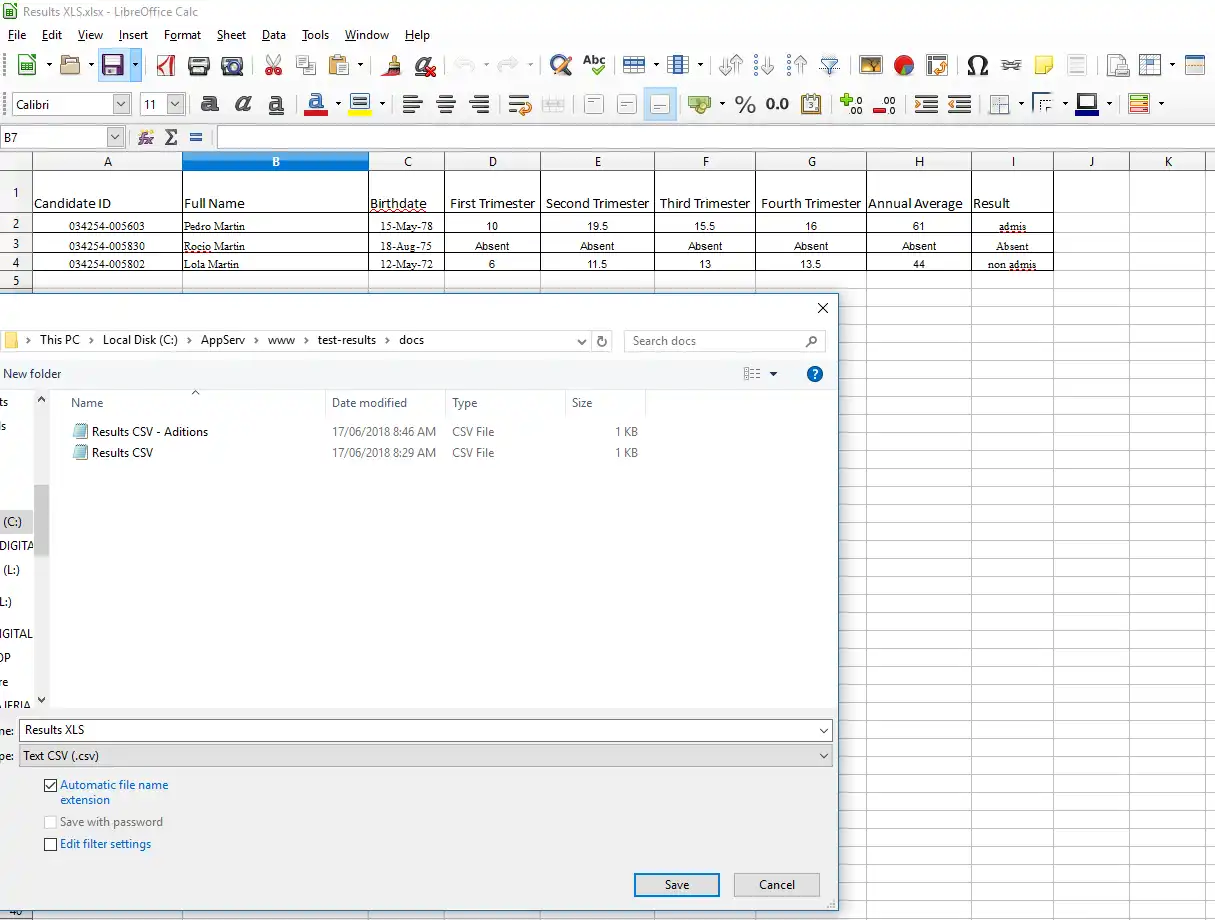Click the AutoFilter funnel icon
This screenshot has width=1215, height=920.
[x=829, y=66]
